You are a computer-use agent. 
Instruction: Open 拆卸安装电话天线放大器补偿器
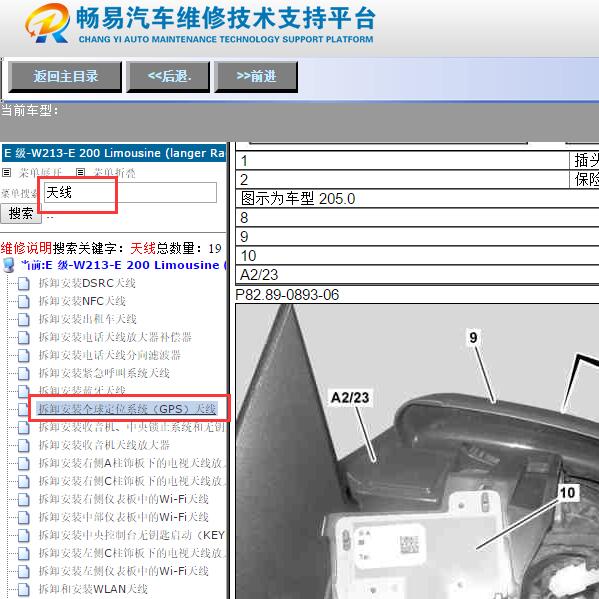[x=115, y=337]
